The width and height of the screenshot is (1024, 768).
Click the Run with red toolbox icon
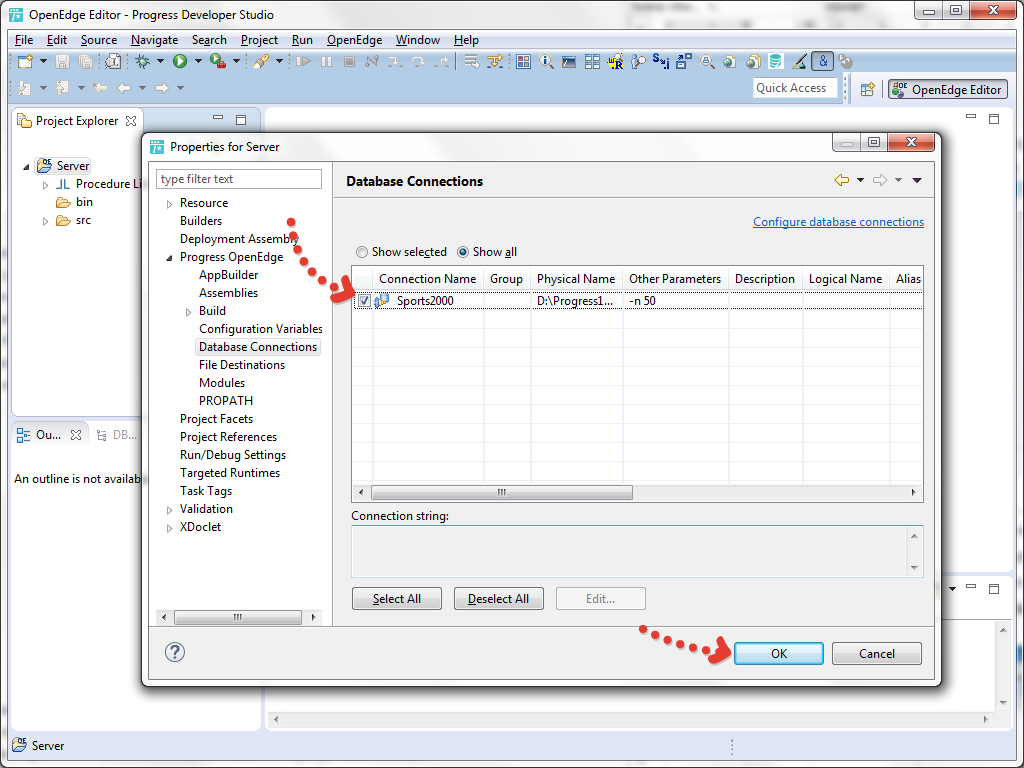pyautogui.click(x=217, y=61)
